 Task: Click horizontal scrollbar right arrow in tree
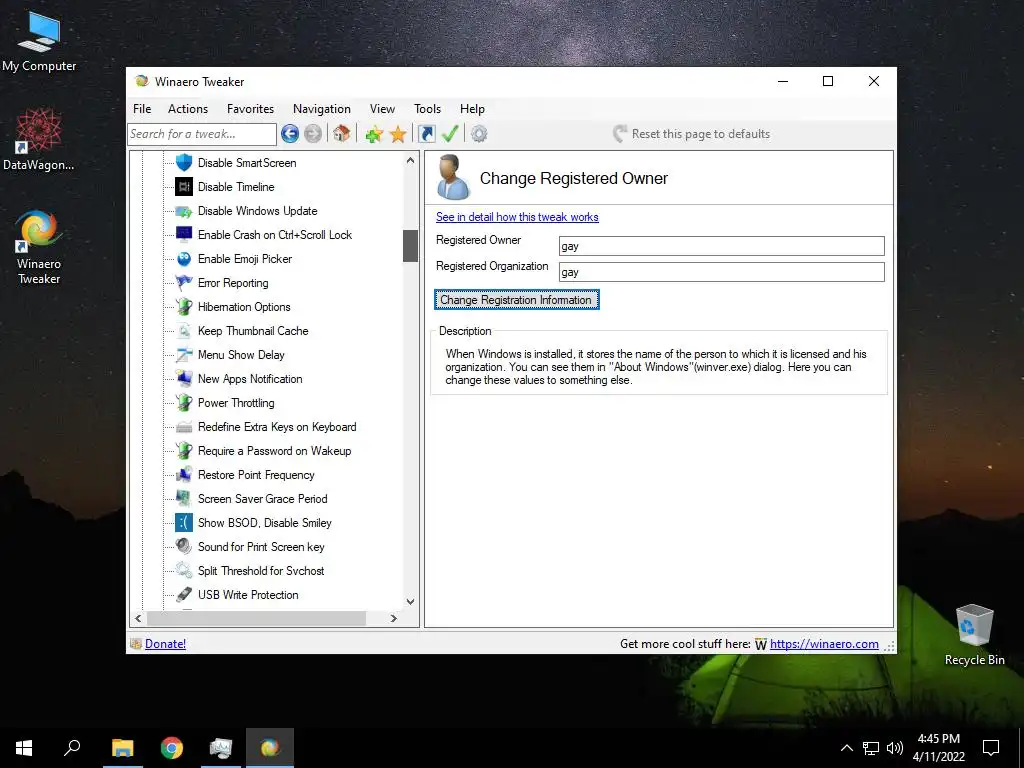(x=393, y=618)
